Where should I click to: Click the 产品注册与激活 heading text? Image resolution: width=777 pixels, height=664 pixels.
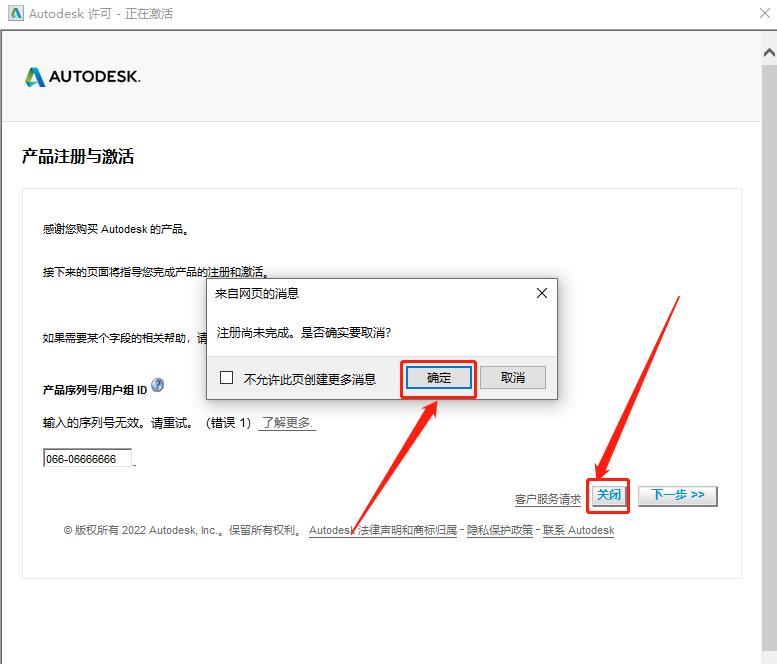point(78,157)
